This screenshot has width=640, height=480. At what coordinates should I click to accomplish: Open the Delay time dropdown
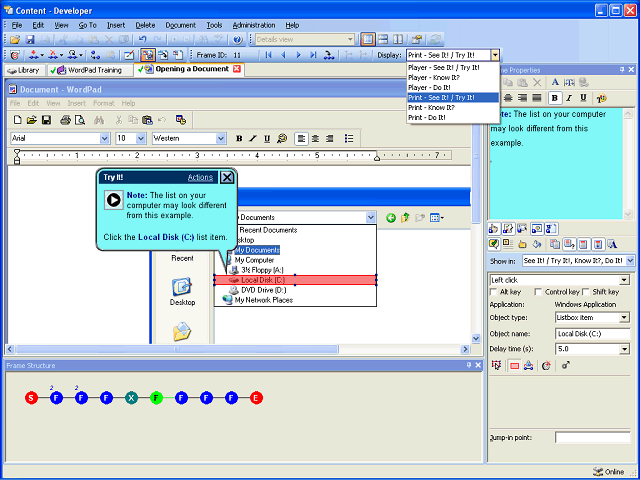click(624, 349)
